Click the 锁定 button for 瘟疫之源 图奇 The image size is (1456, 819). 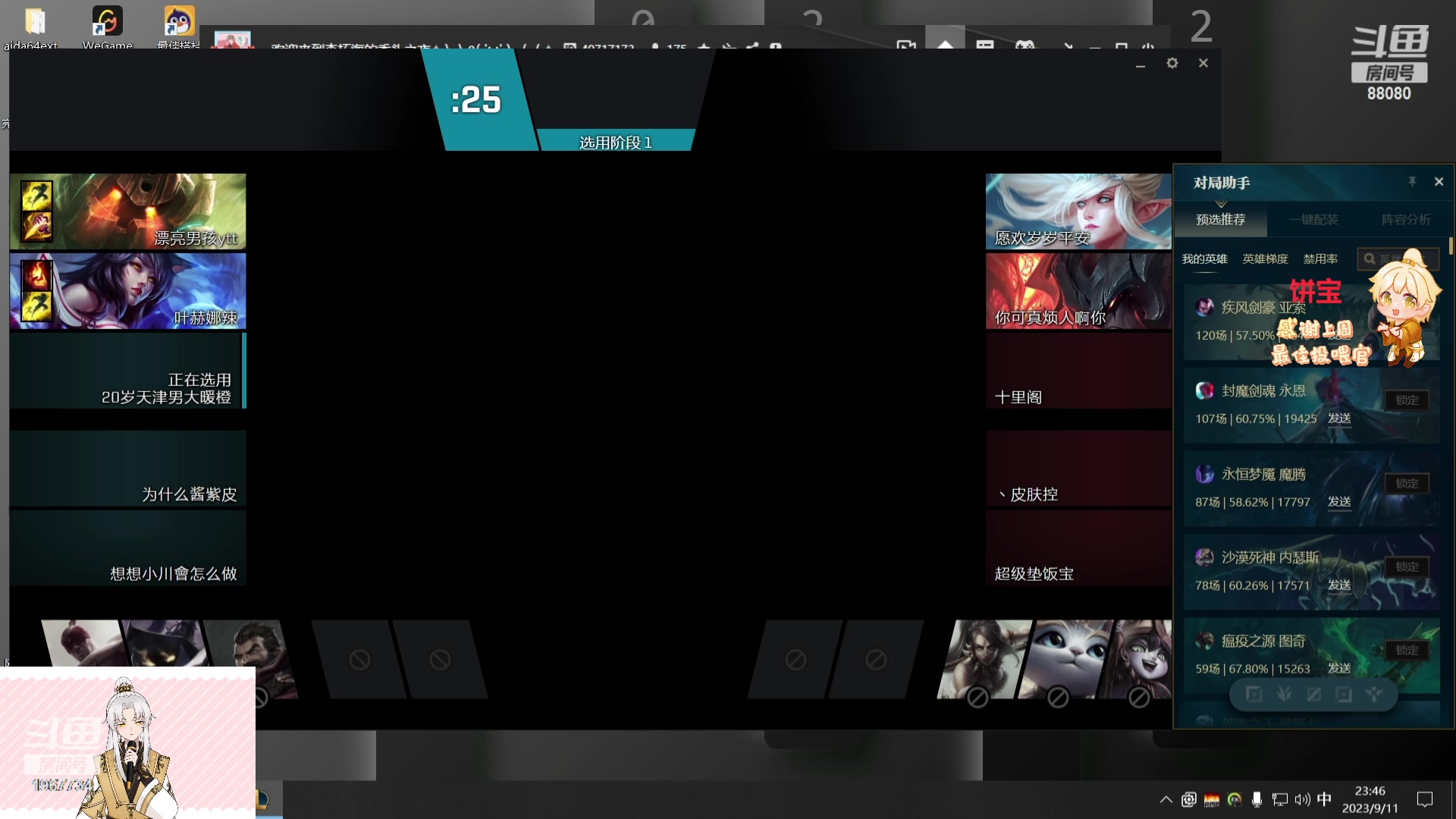1407,650
